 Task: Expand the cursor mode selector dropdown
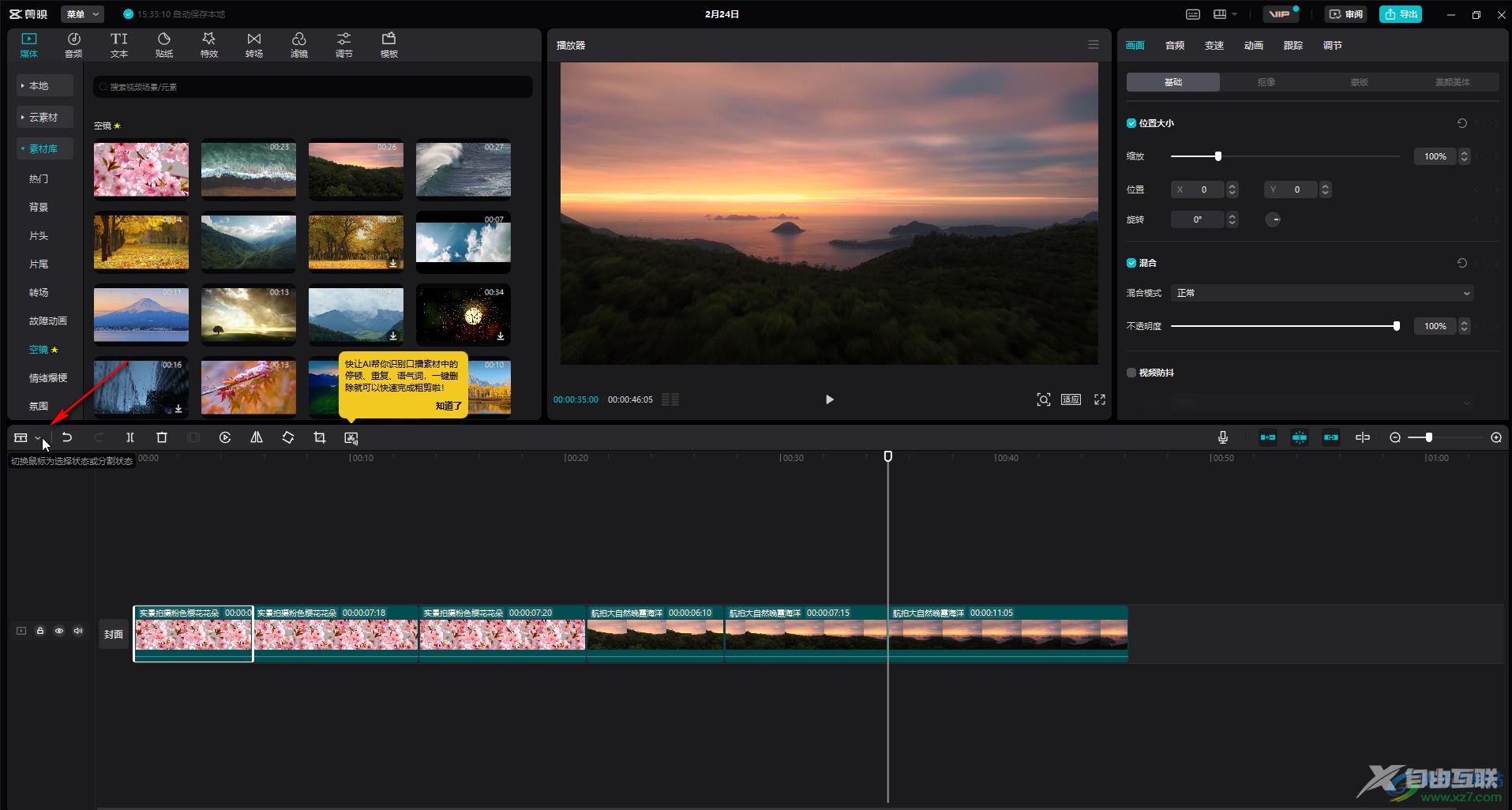(x=37, y=438)
